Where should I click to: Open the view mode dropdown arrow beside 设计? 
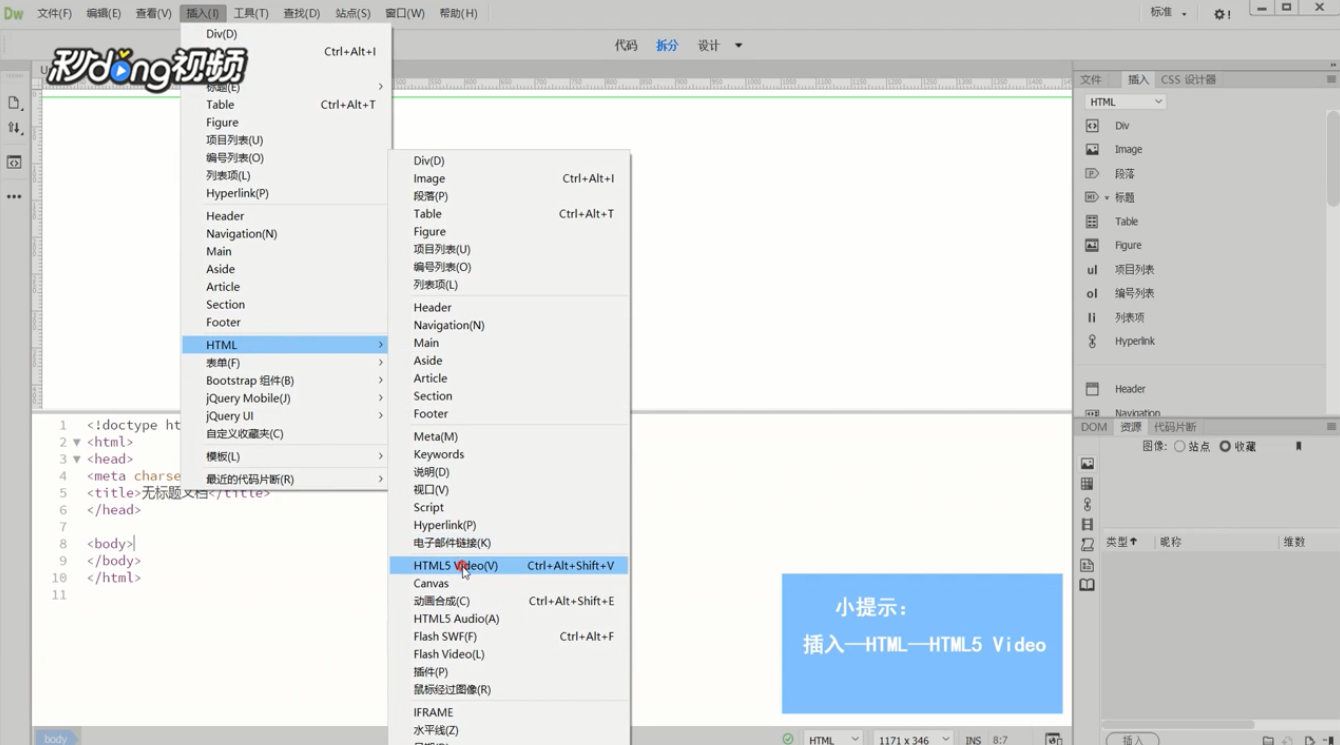[x=739, y=46]
